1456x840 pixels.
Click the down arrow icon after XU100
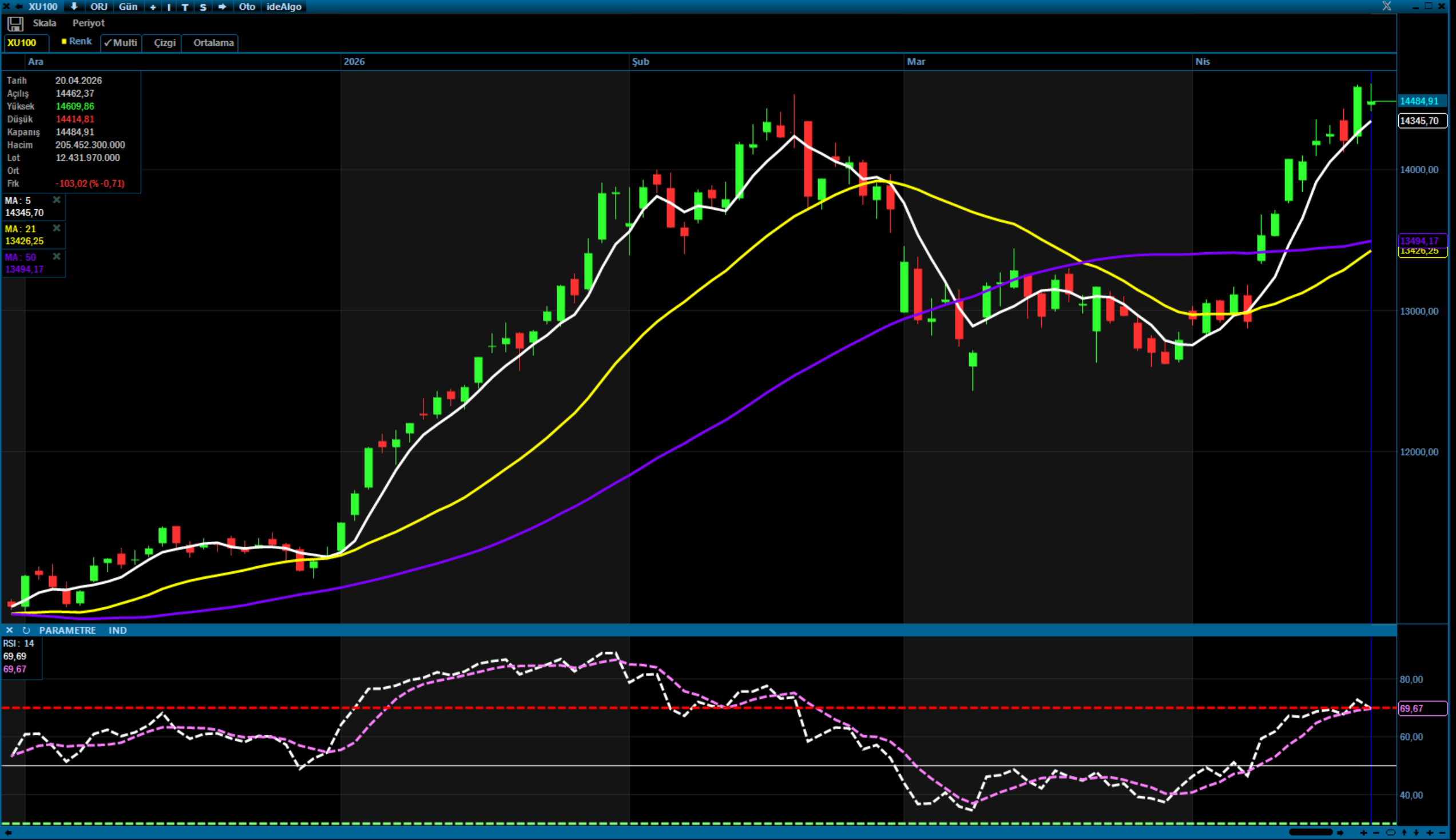click(74, 6)
